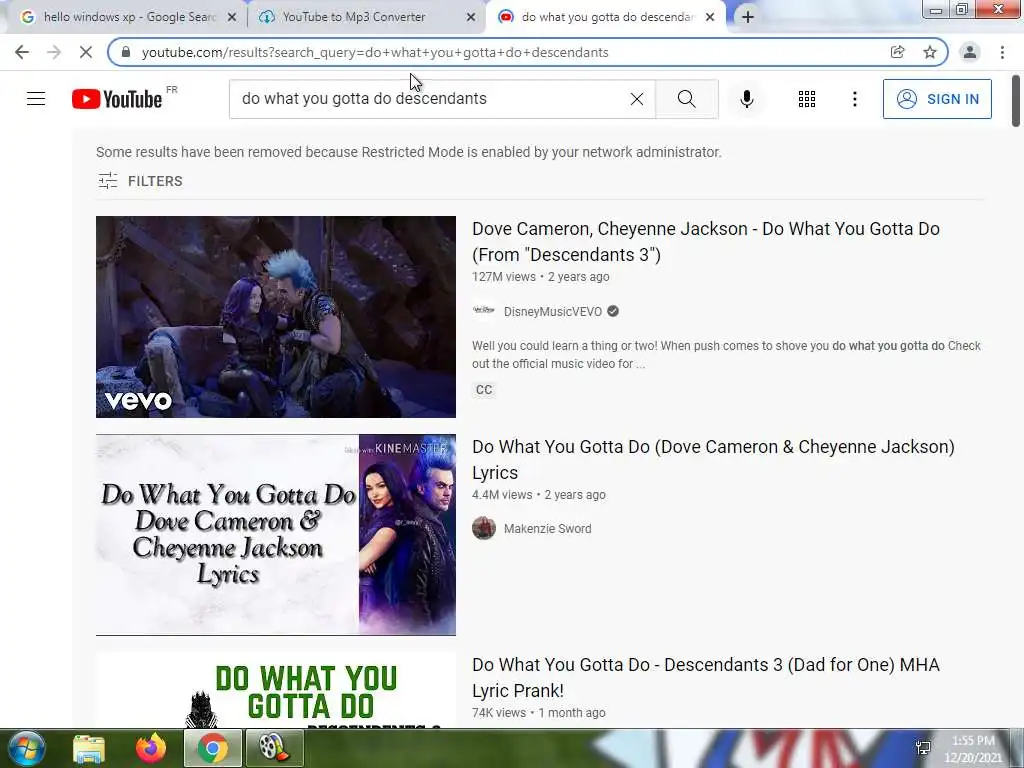This screenshot has height=768, width=1024.
Task: Open the Dove Cameron, Cheyenne Jackson video title
Action: click(706, 242)
